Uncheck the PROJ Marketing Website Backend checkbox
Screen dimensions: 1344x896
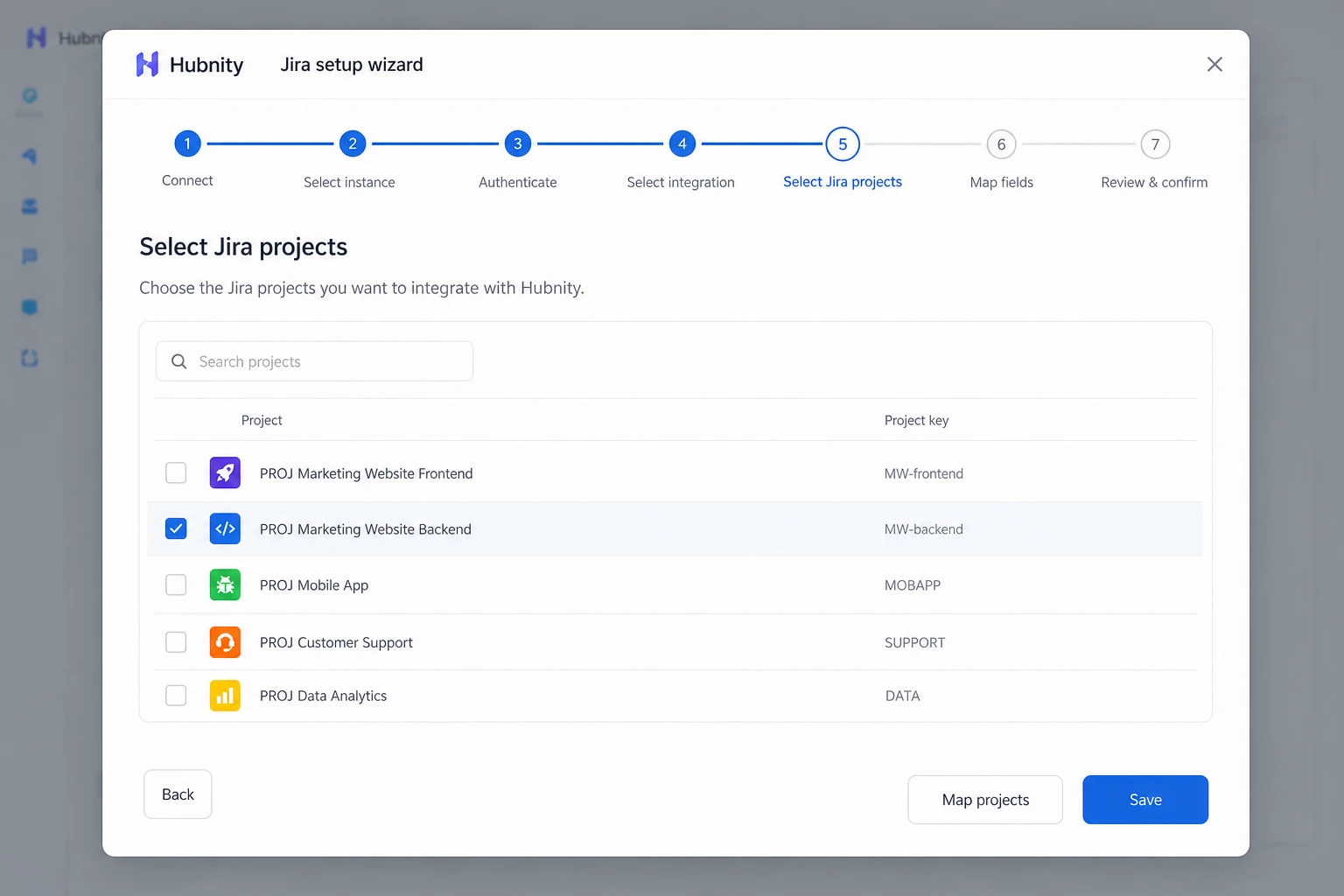point(176,528)
